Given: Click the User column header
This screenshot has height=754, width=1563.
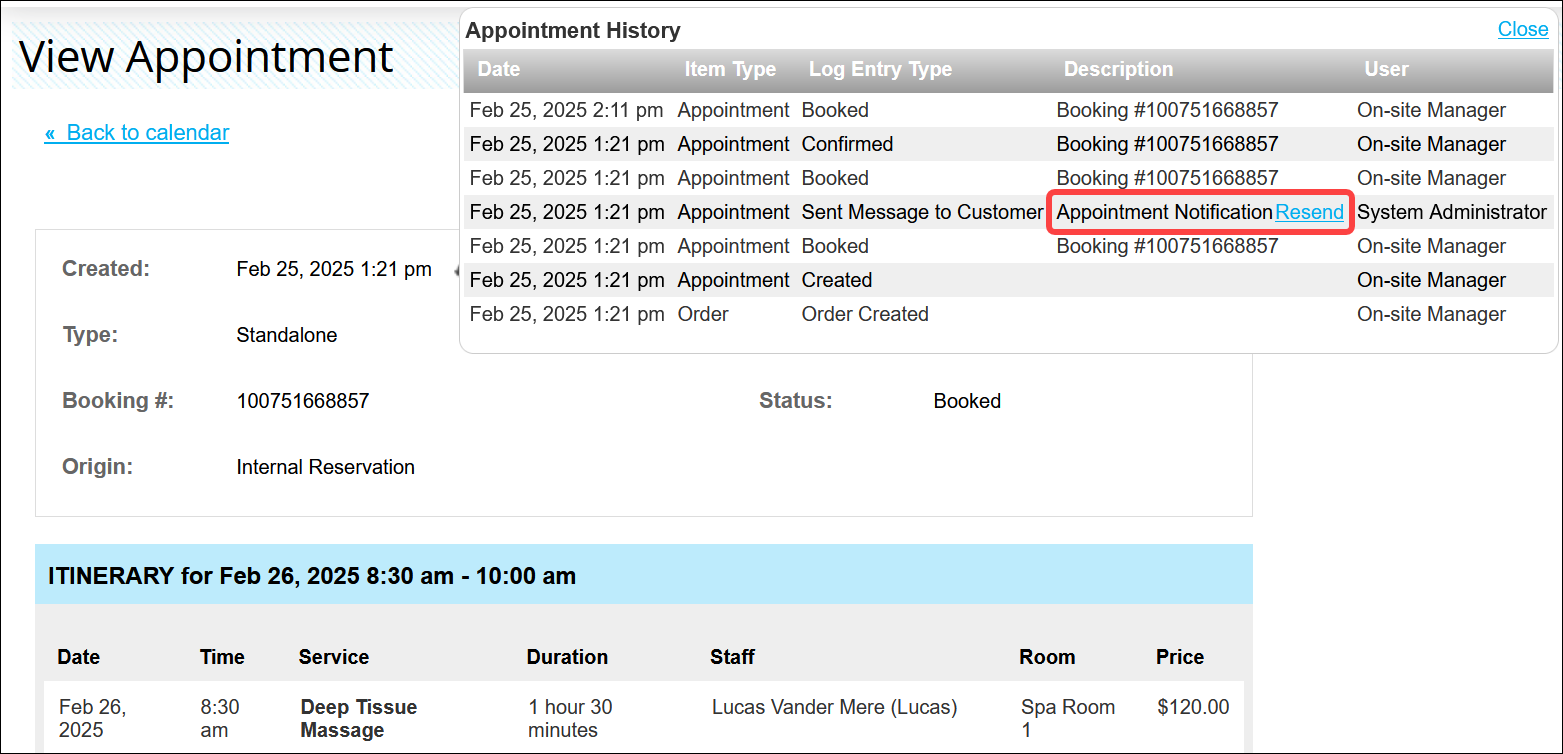Looking at the screenshot, I should point(1387,69).
